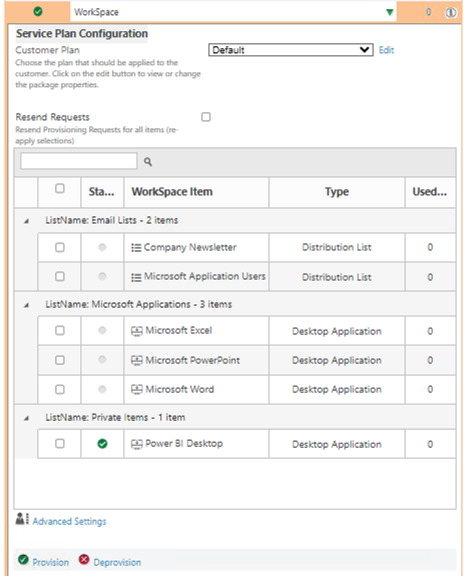Click the grey status dot for Microsoft PowerPoint
This screenshot has width=466, height=576.
(x=102, y=359)
